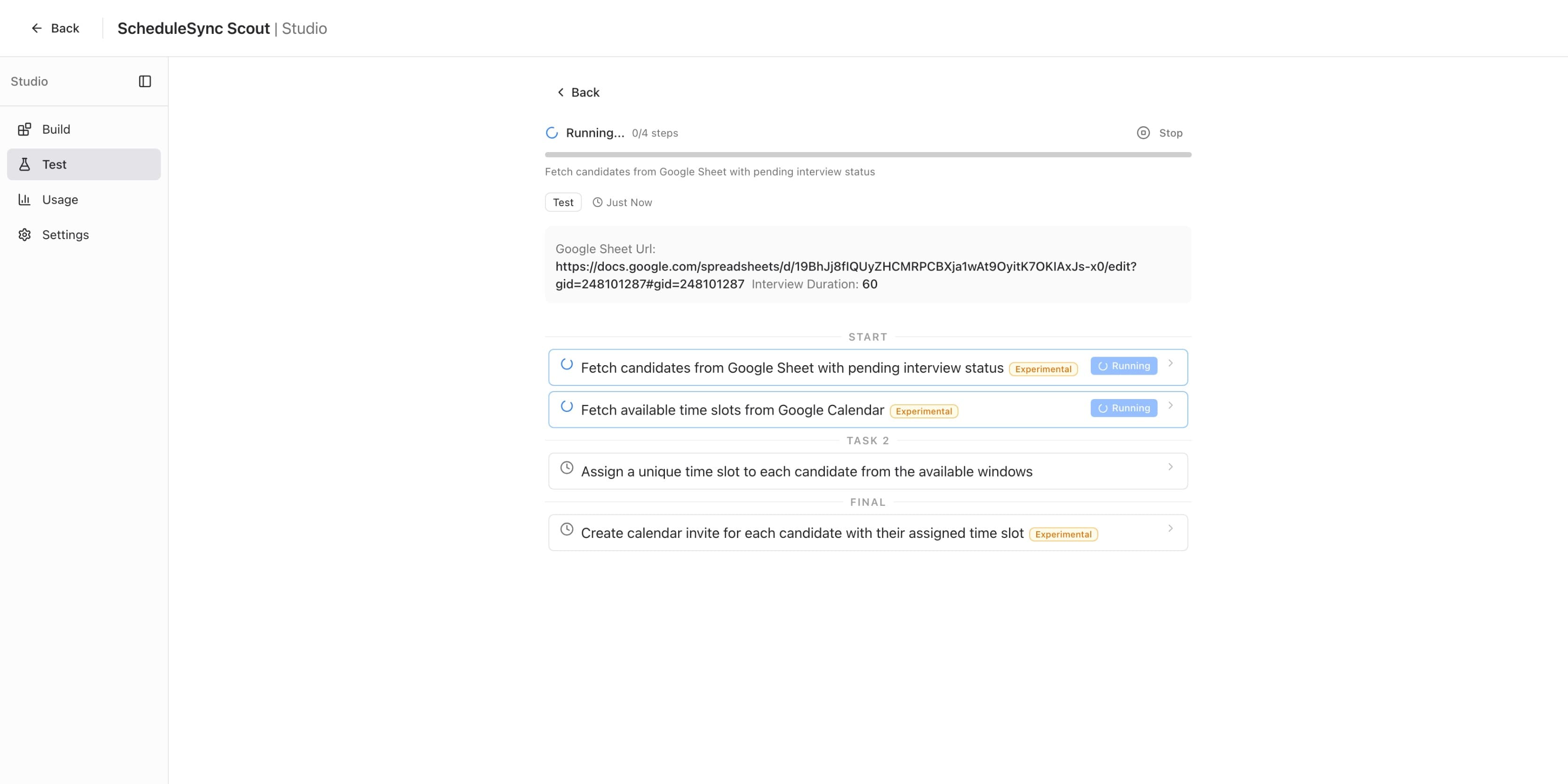Click the Build blocks icon

coord(24,129)
